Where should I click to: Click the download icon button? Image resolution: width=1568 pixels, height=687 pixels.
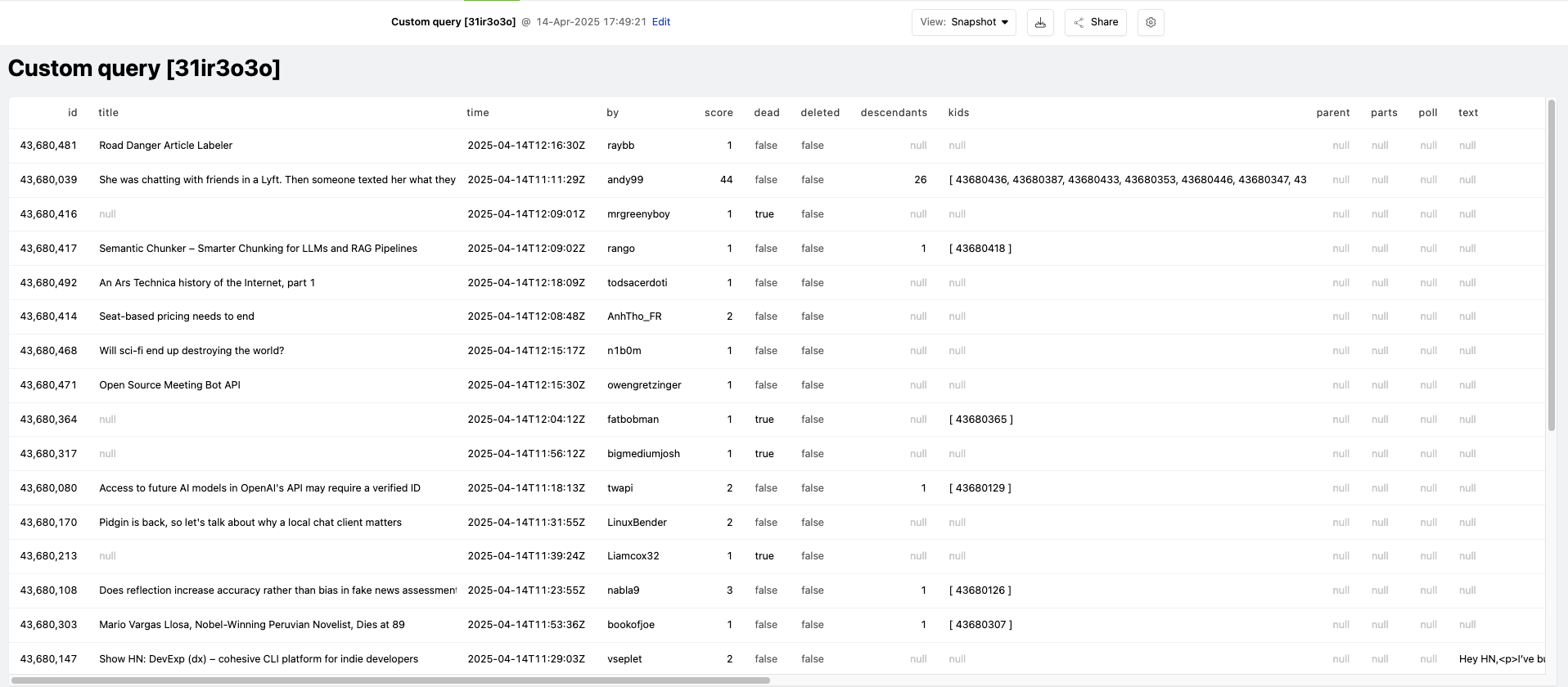point(1040,23)
